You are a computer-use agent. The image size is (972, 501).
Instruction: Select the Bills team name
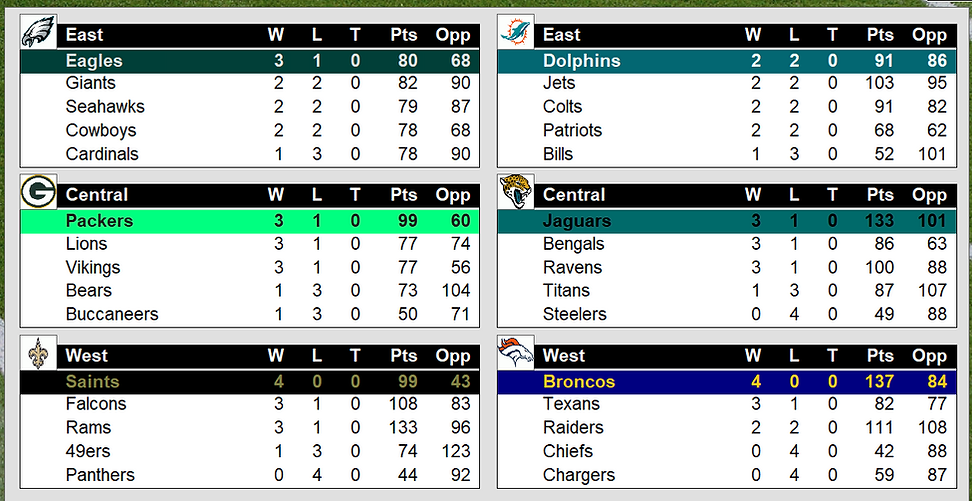pyautogui.click(x=558, y=154)
